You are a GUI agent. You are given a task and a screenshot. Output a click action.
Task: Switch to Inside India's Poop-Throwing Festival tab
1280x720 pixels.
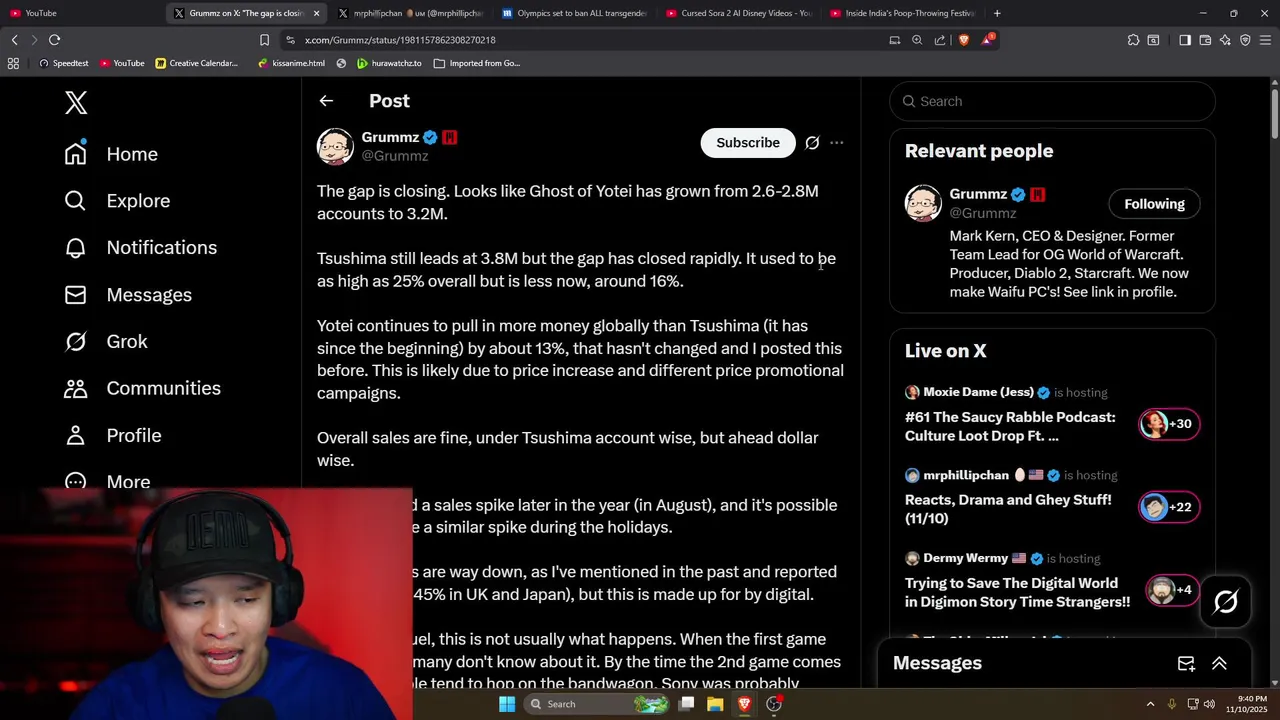pos(901,13)
